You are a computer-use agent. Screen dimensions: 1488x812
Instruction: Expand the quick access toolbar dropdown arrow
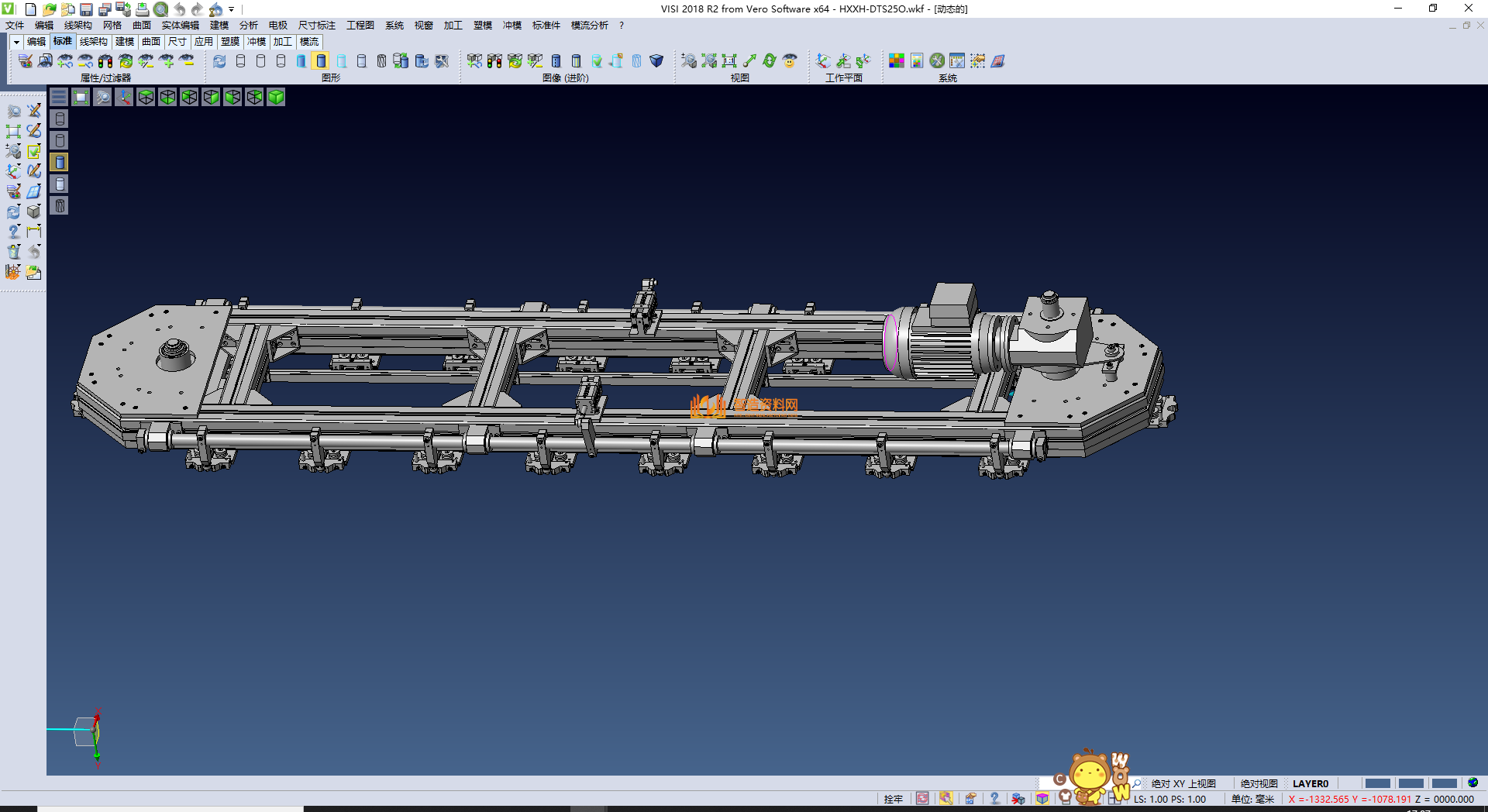coord(232,9)
